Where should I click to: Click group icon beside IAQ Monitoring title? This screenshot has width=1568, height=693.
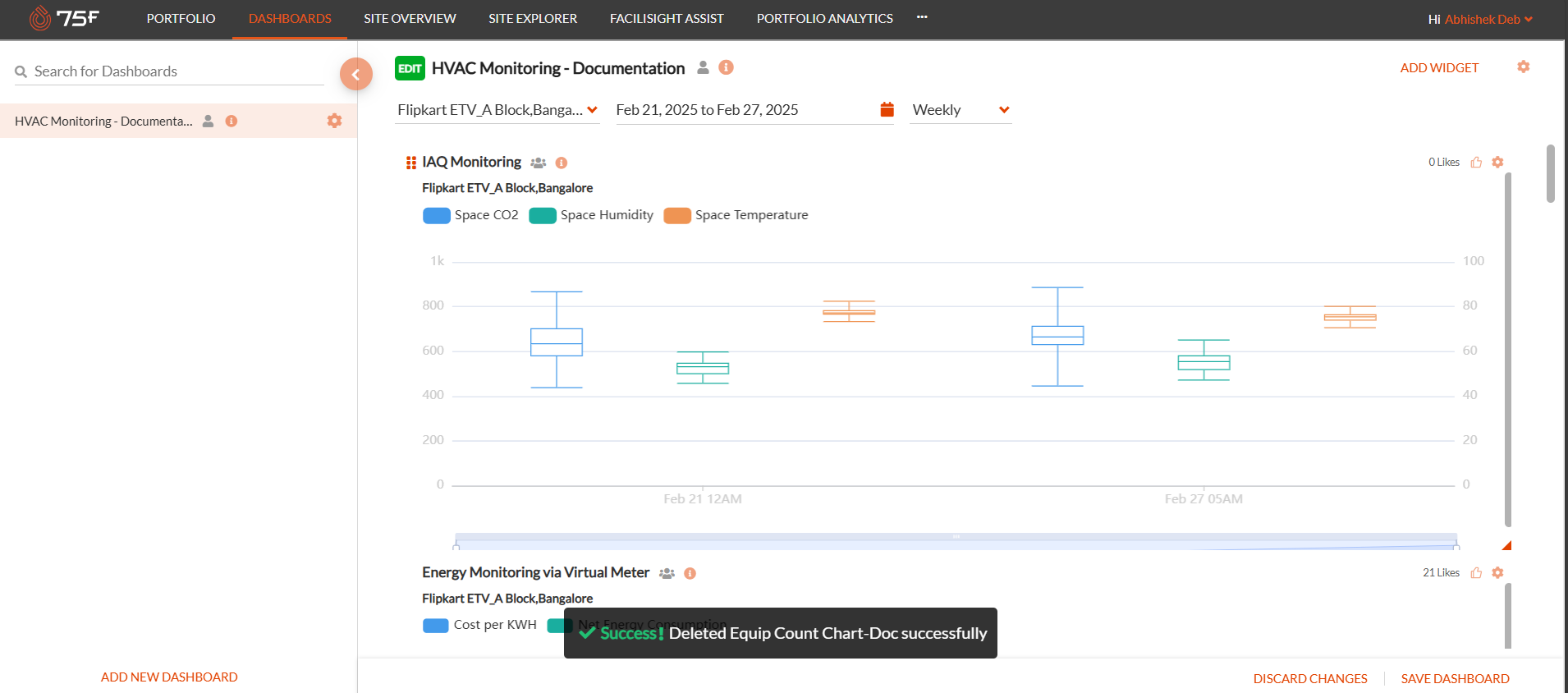[x=539, y=163]
